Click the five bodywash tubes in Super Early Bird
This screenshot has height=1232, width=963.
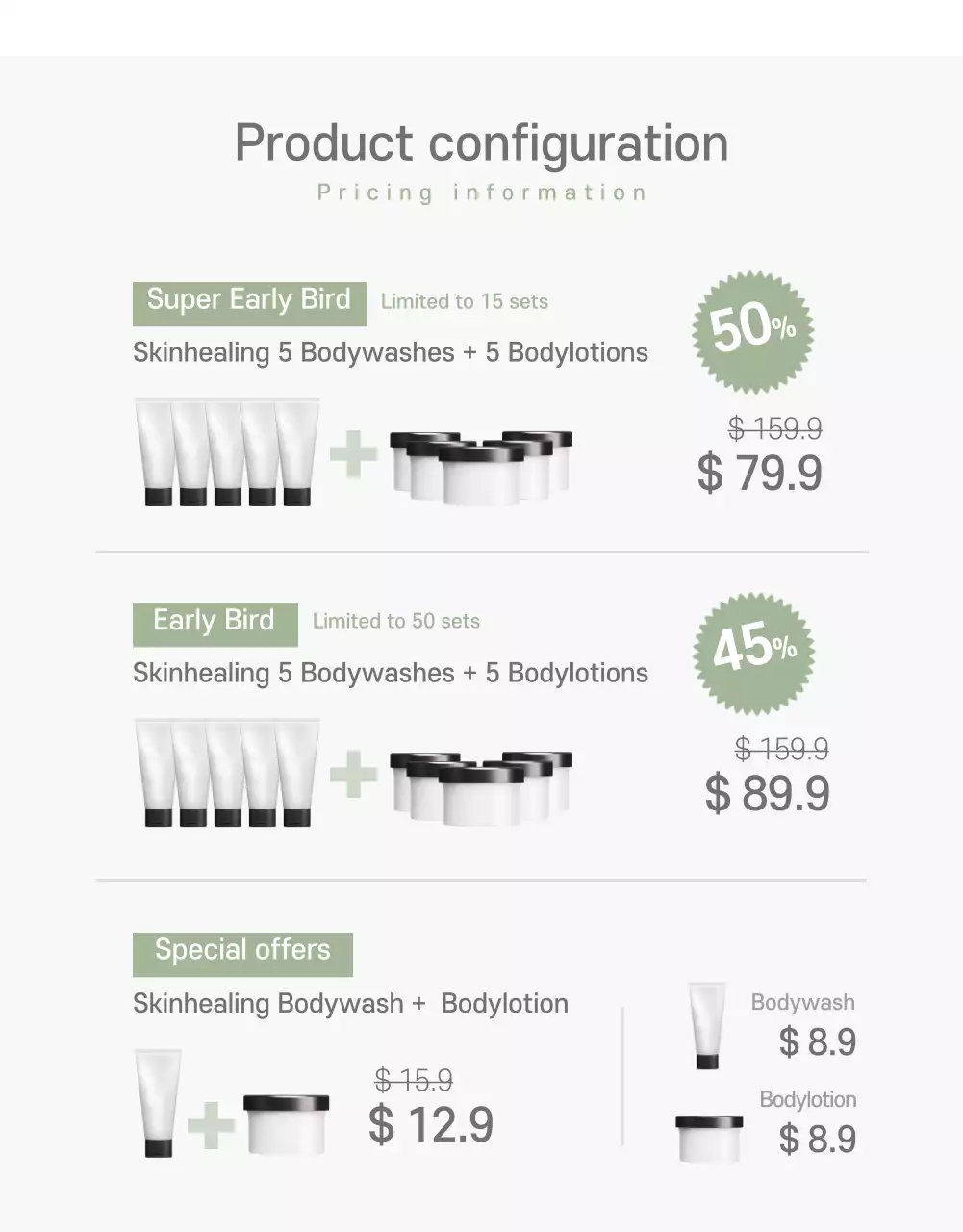pyautogui.click(x=227, y=451)
